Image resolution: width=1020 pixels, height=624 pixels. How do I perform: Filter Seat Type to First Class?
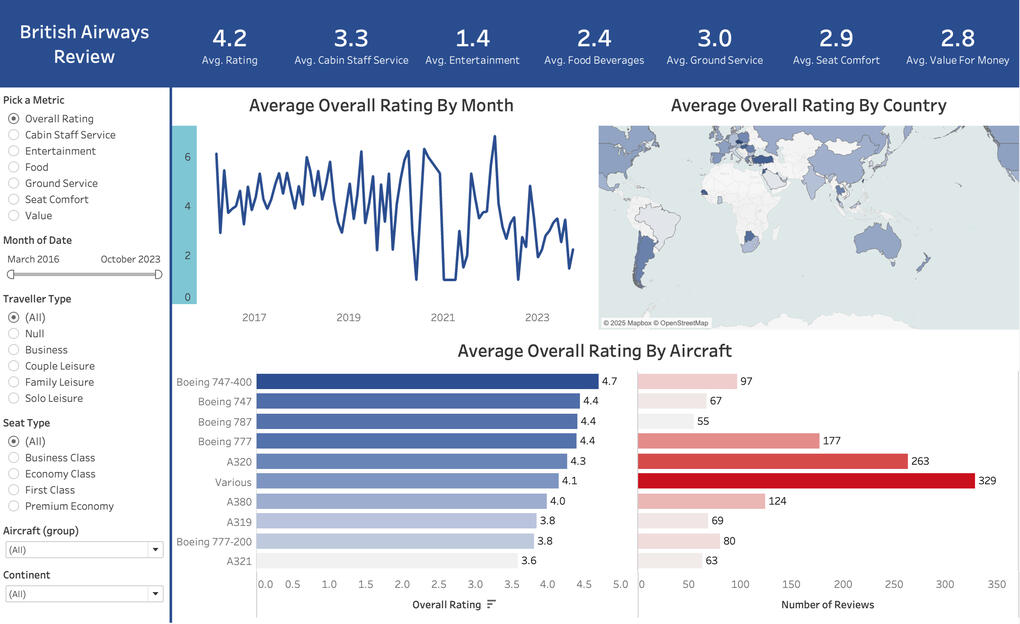(13, 490)
